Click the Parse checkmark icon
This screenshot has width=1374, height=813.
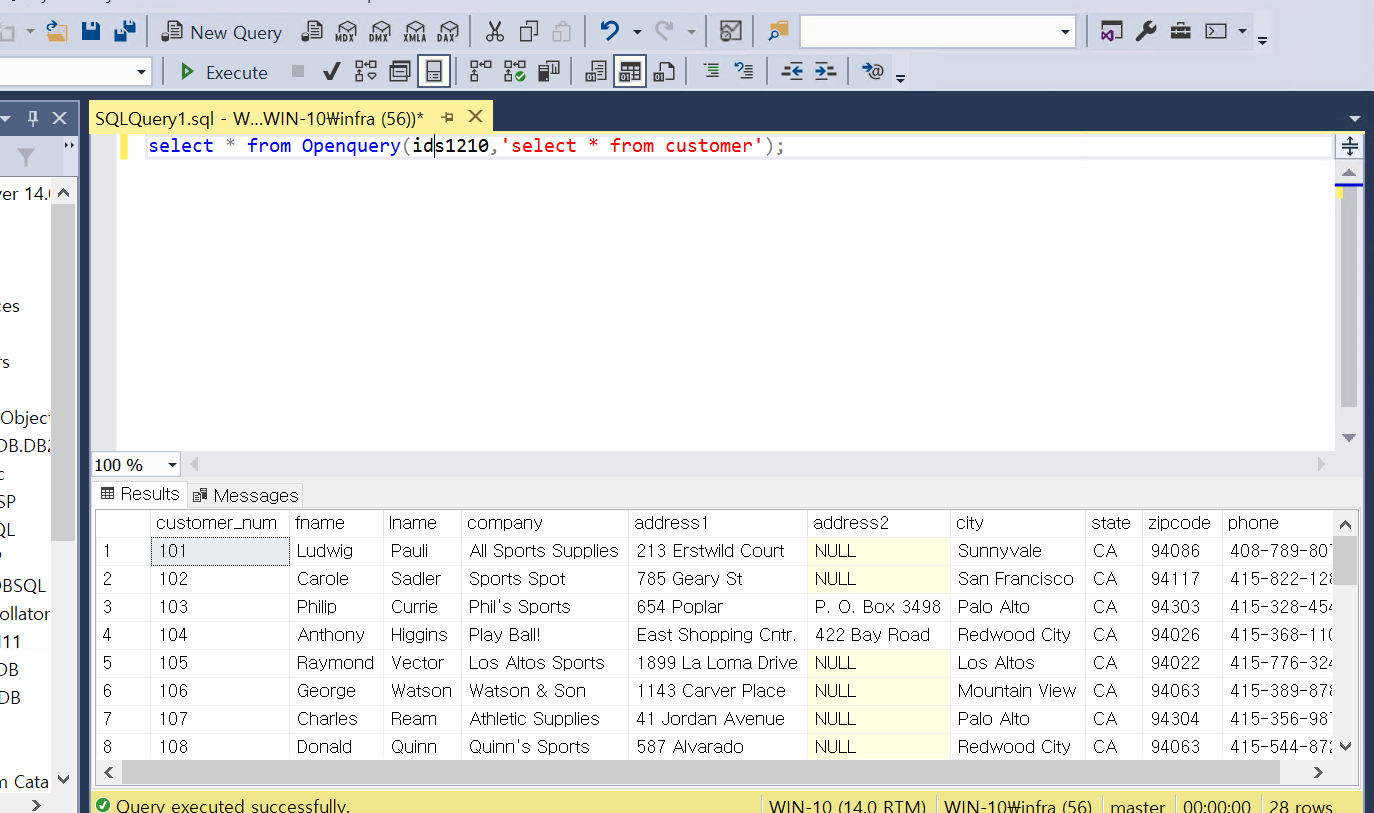tap(331, 72)
